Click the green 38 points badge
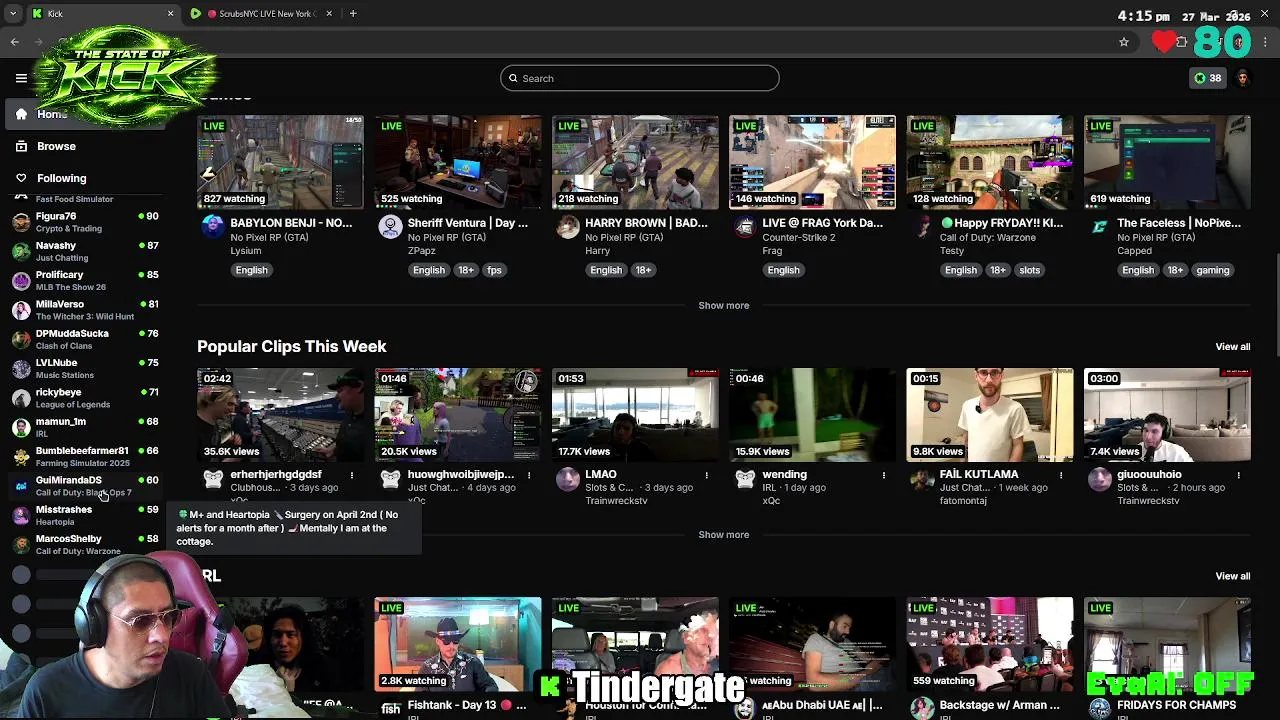The image size is (1280, 720). [1208, 78]
